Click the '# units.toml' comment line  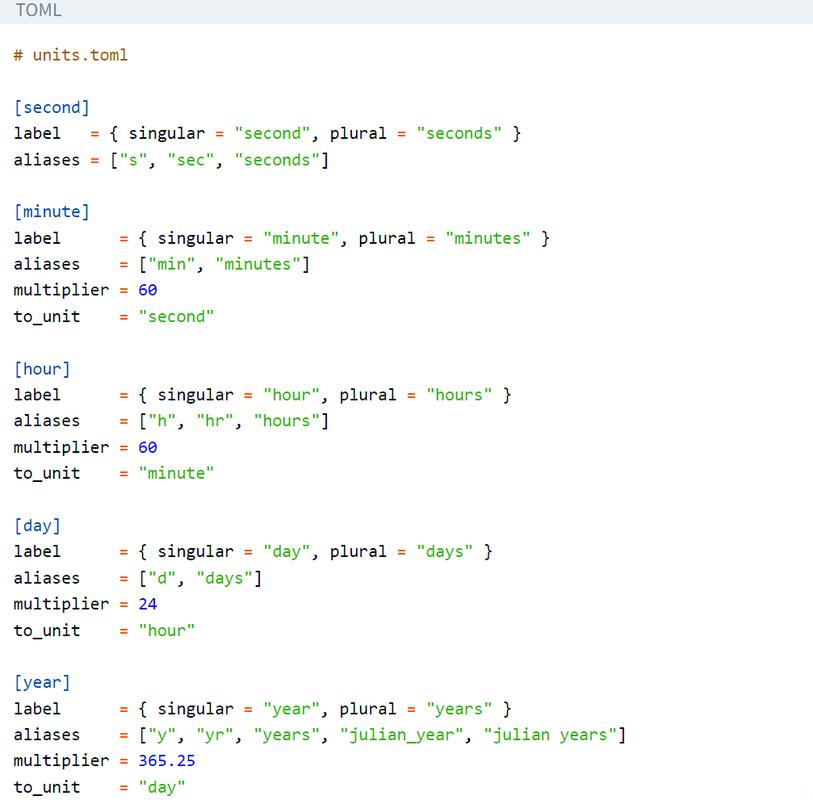tap(71, 55)
